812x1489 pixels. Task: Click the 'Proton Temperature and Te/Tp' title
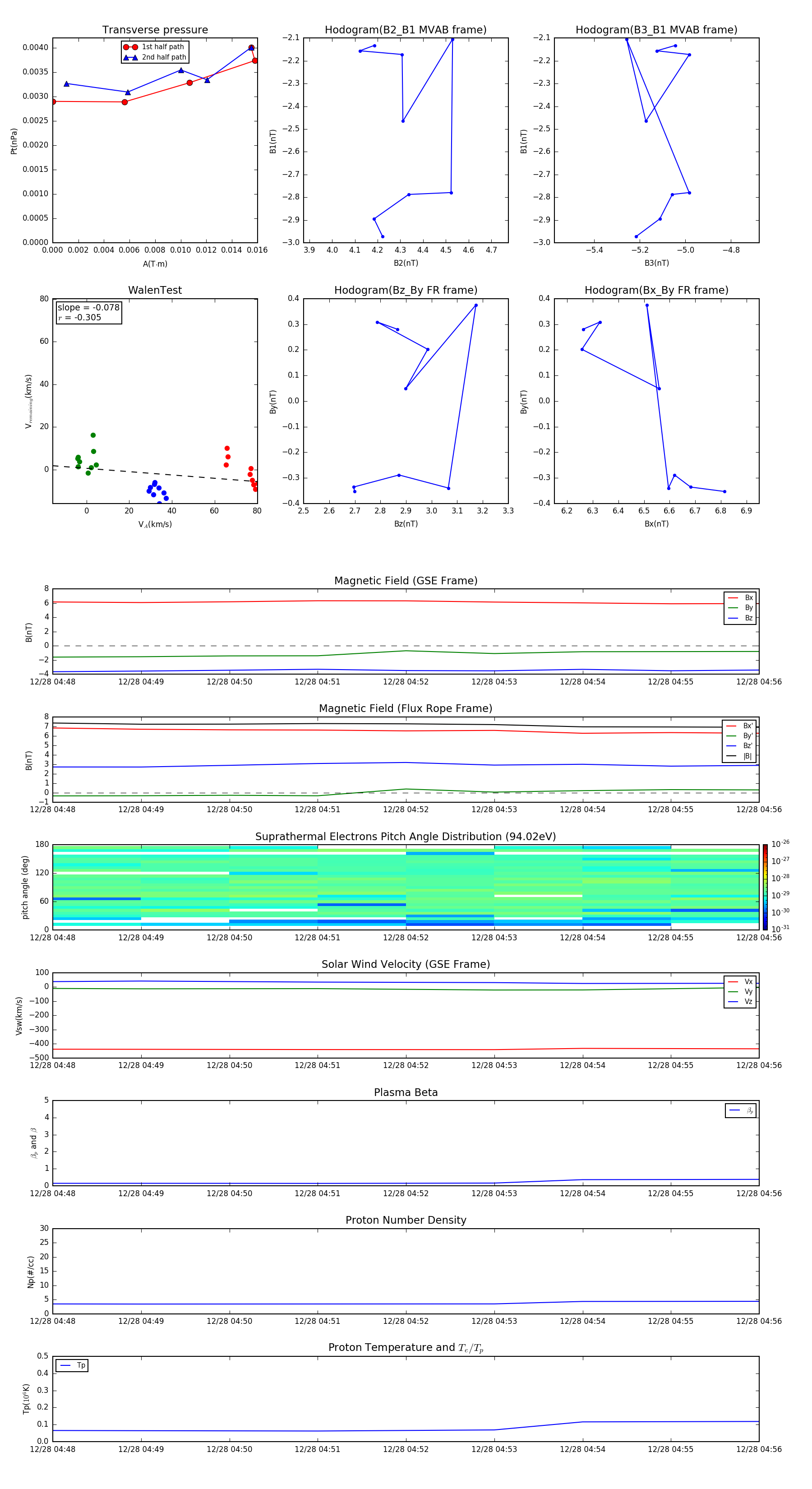coord(406,1348)
